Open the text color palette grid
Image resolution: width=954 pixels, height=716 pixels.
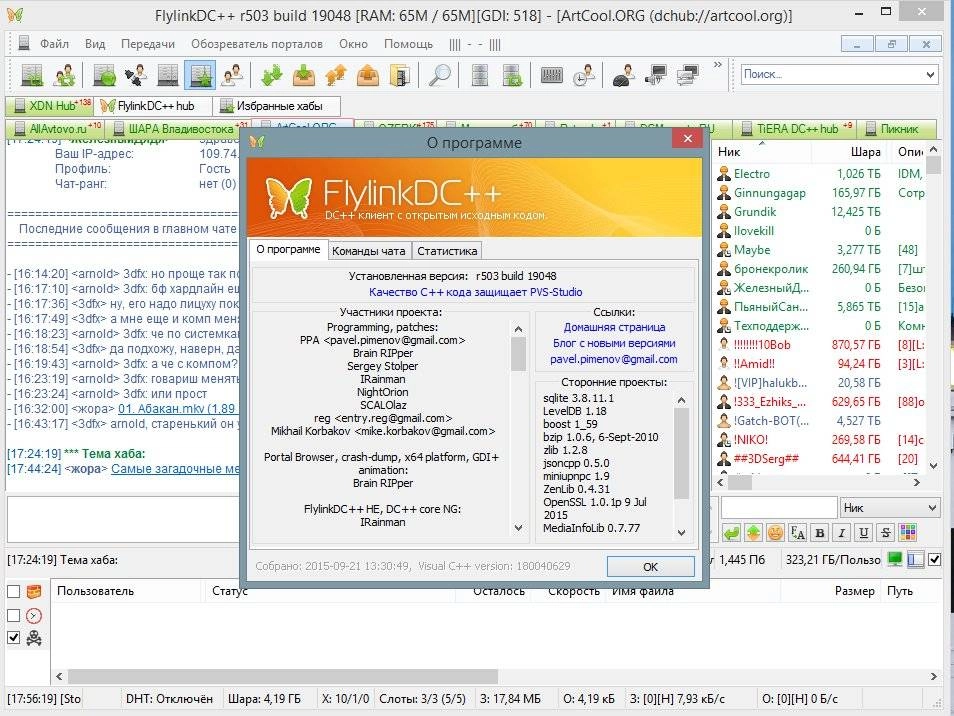(908, 533)
